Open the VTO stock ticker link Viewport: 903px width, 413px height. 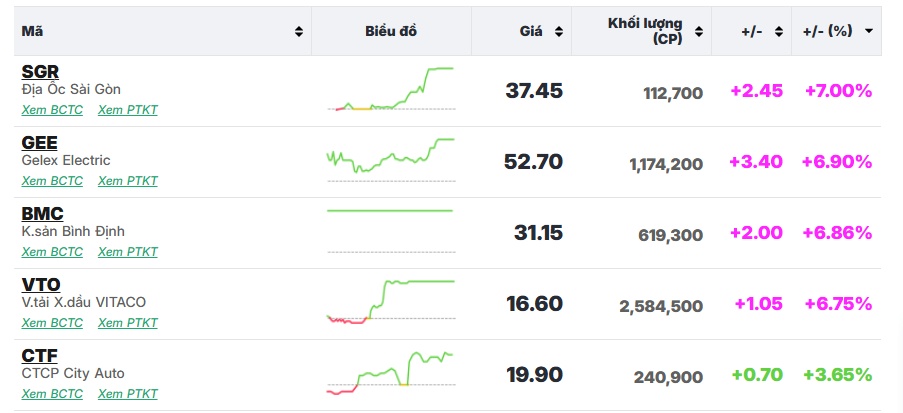pos(41,285)
